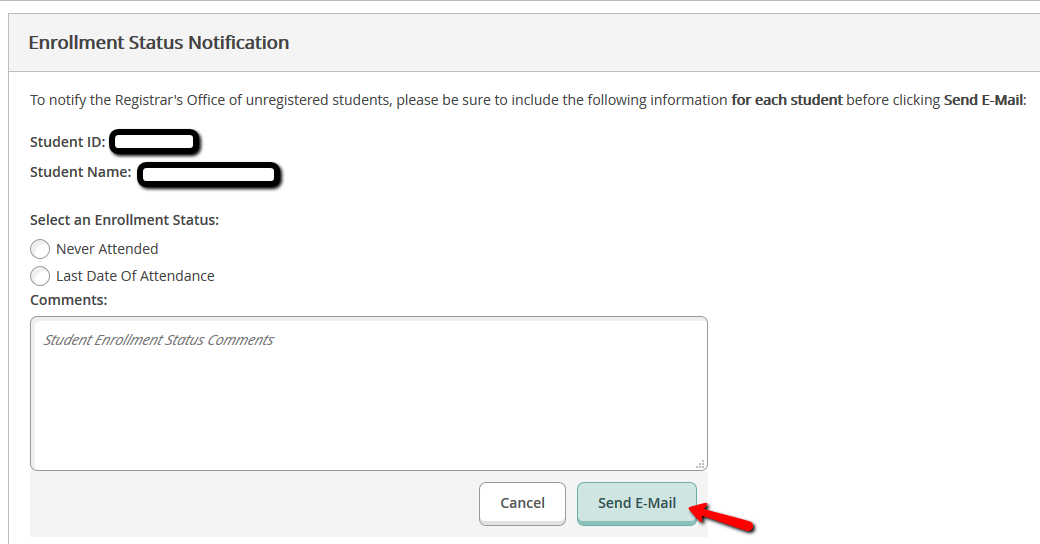The width and height of the screenshot is (1040, 544).
Task: Click the bold 'for each student' text
Action: pos(786,100)
